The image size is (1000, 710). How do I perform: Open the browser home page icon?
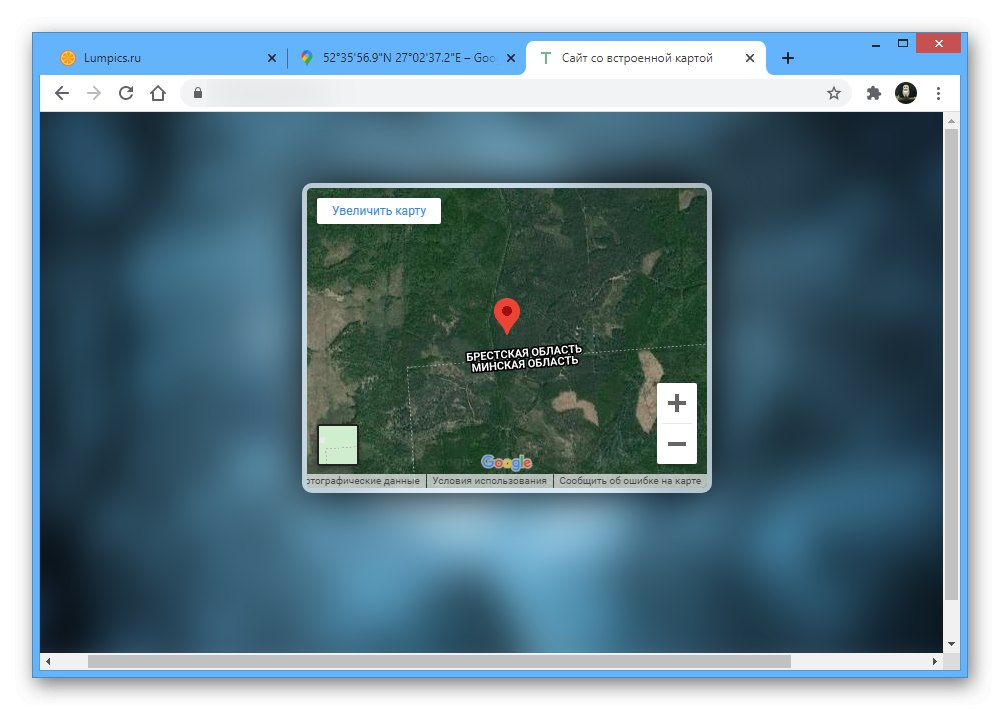point(158,92)
